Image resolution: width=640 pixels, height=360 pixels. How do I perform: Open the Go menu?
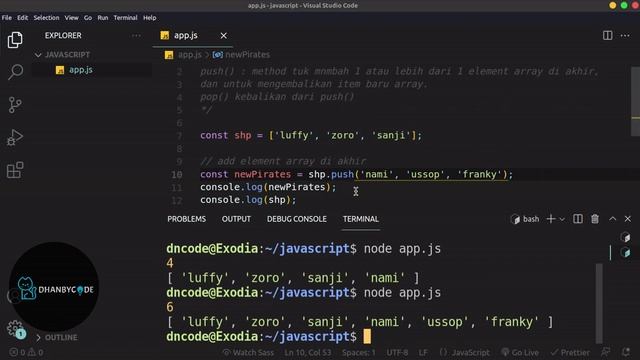[88, 18]
